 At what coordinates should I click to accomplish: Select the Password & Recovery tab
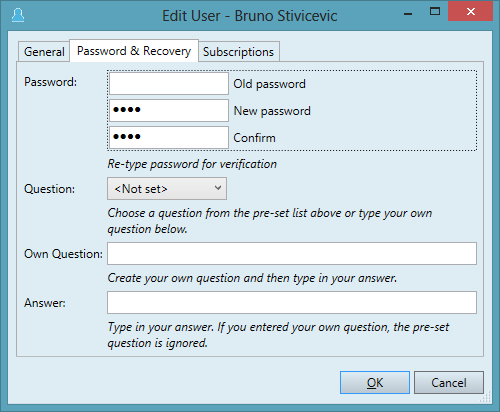tap(134, 51)
